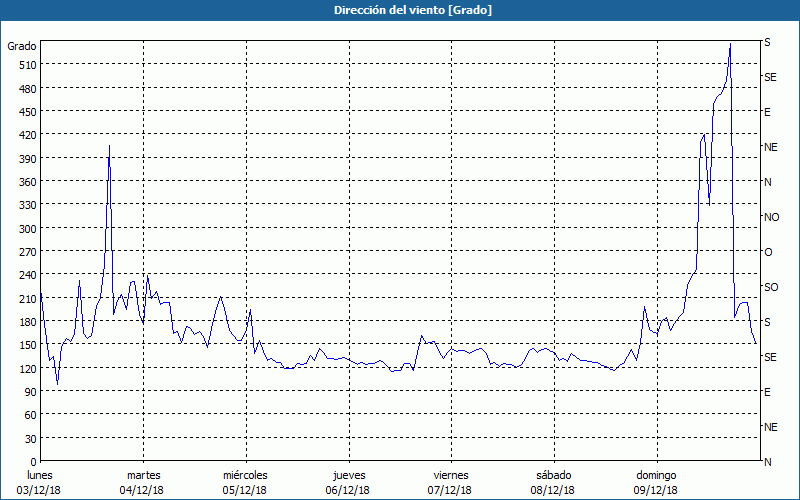The width and height of the screenshot is (800, 500).
Task: Click the 'Grado' axis unit label
Action: 22,46
